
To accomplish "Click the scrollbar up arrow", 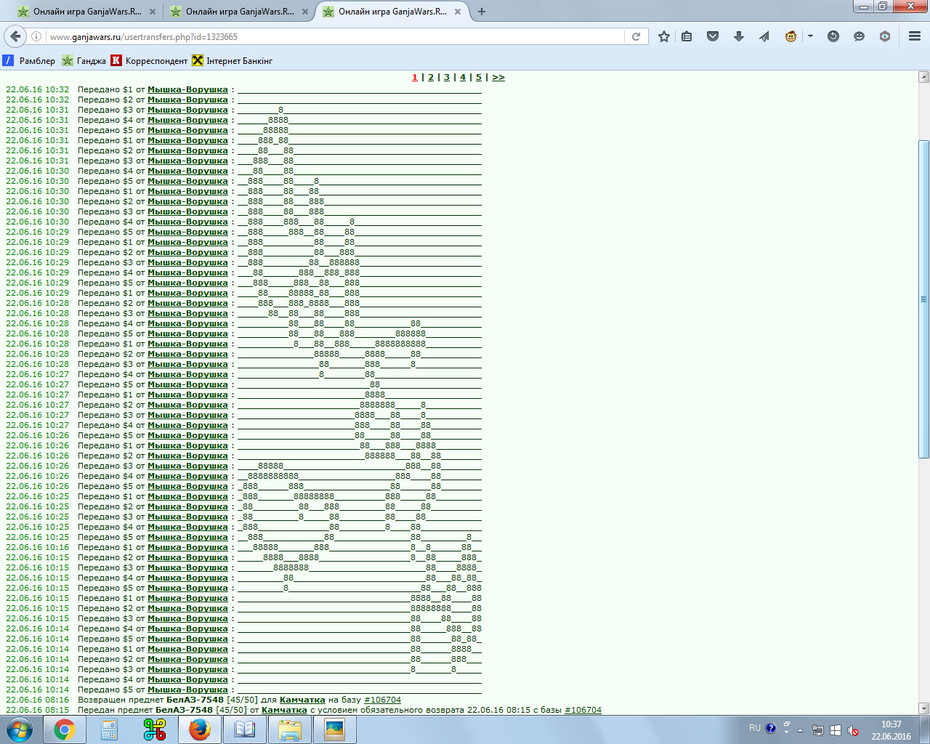I will coord(923,77).
